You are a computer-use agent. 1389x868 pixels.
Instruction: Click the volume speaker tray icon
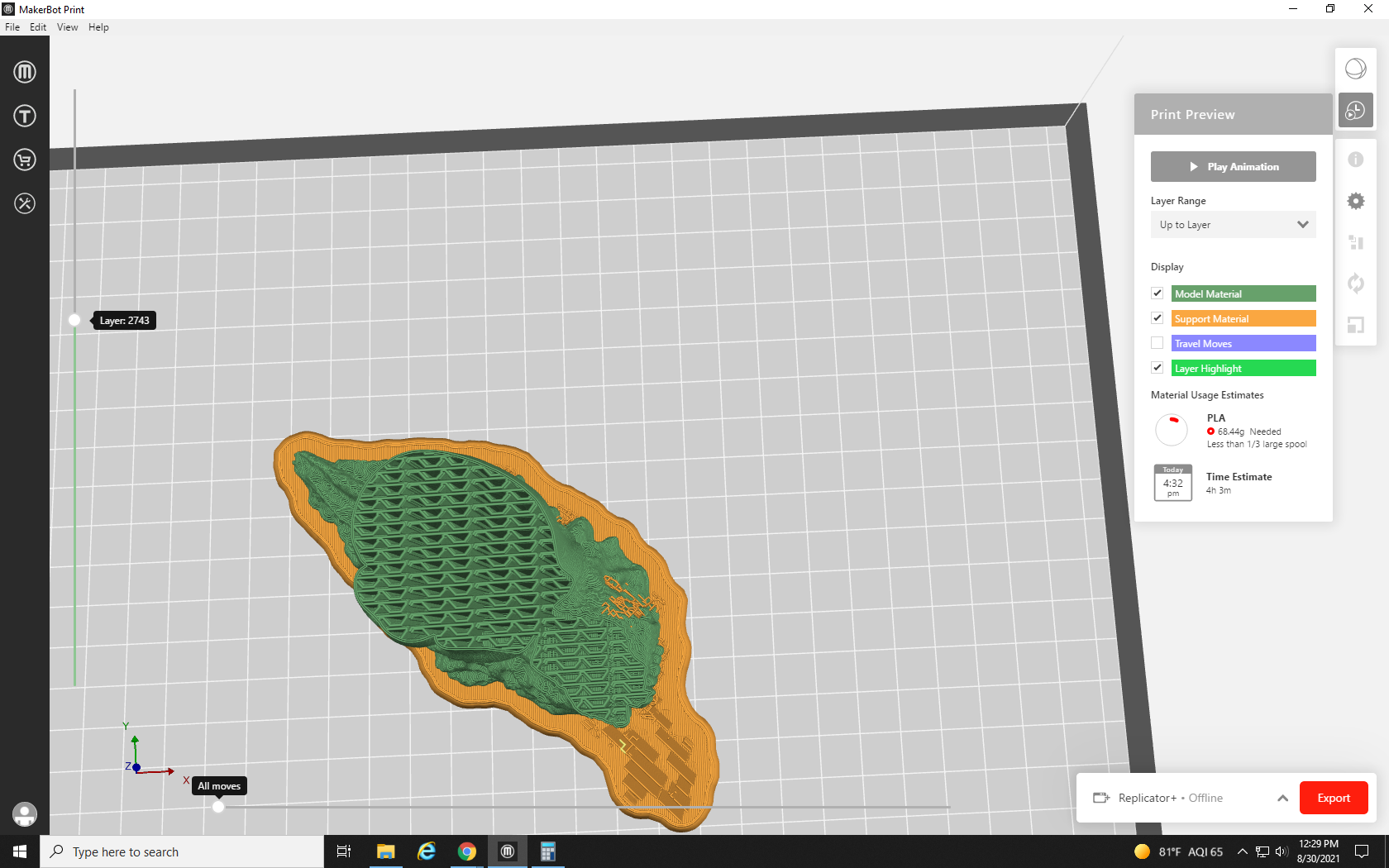[x=1282, y=851]
